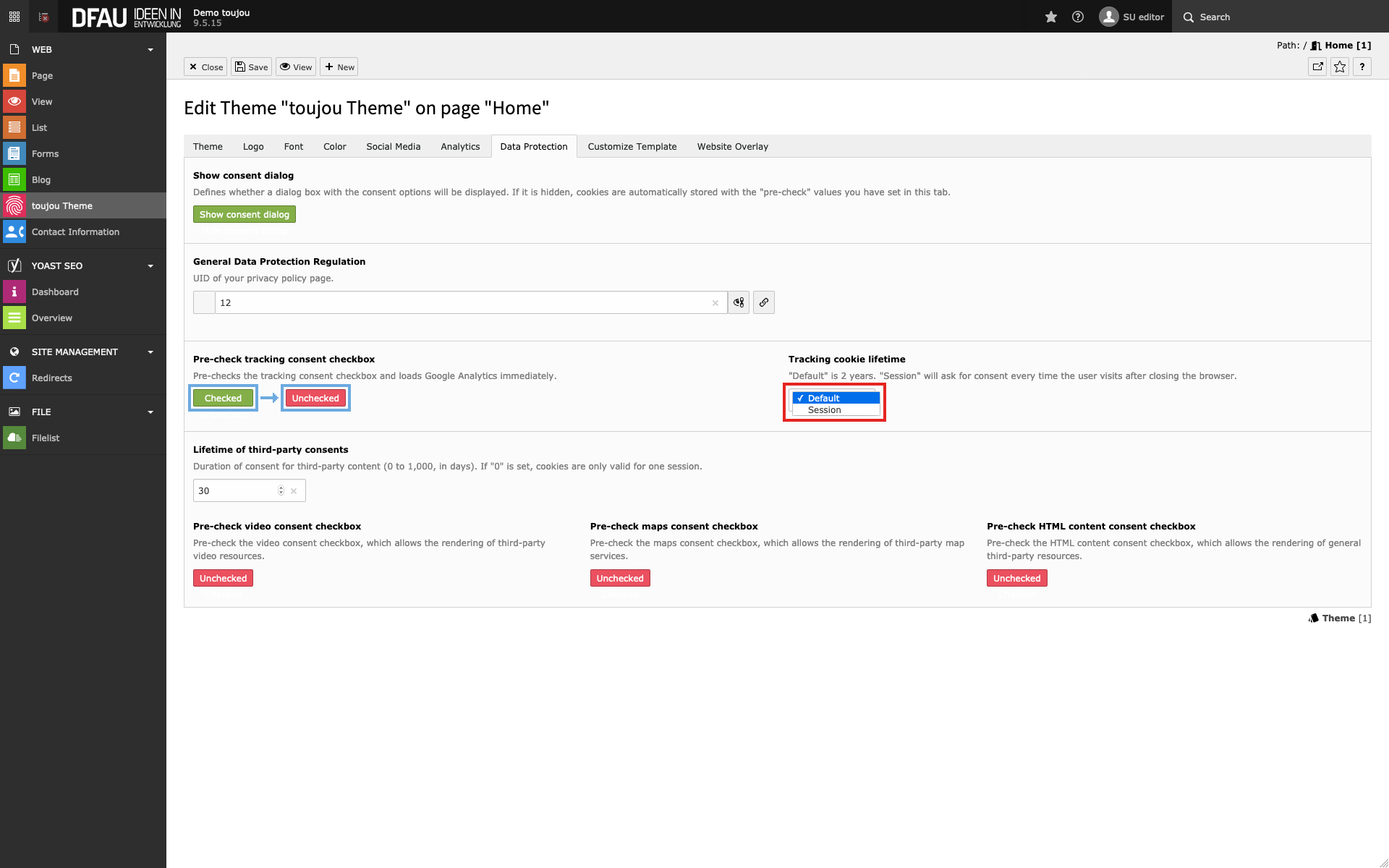The height and width of the screenshot is (868, 1389).
Task: Open the toujou Theme fingerprint module
Action: pos(14,205)
